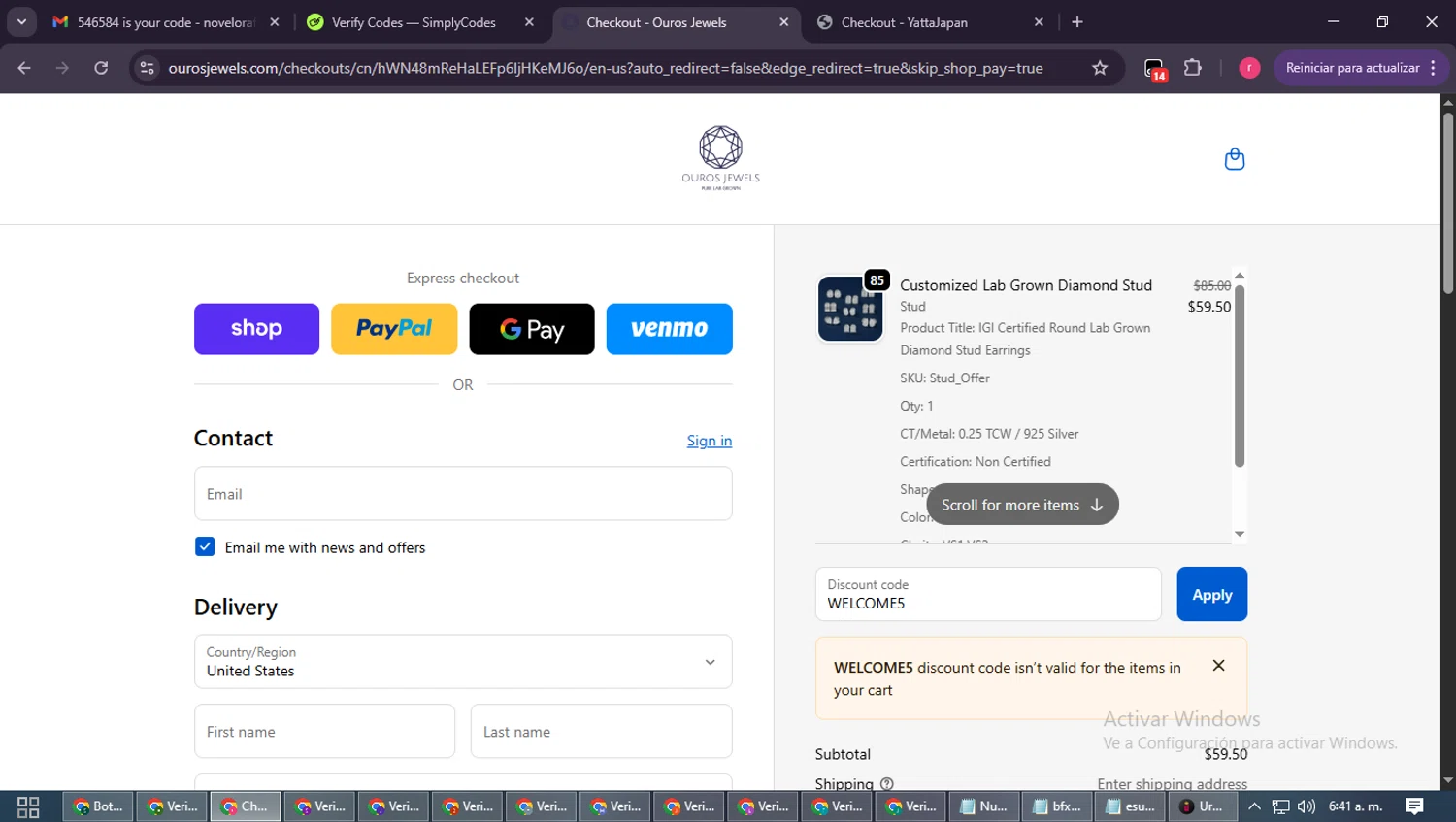Open the shopping bag cart icon
Viewport: 1456px width, 822px height.
point(1234,159)
